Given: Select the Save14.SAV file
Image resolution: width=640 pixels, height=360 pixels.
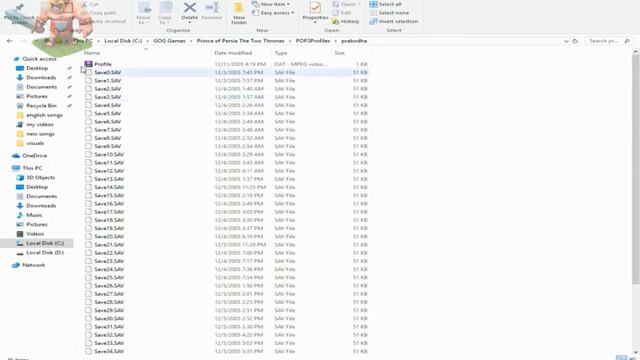Looking at the screenshot, I should 227,187.
